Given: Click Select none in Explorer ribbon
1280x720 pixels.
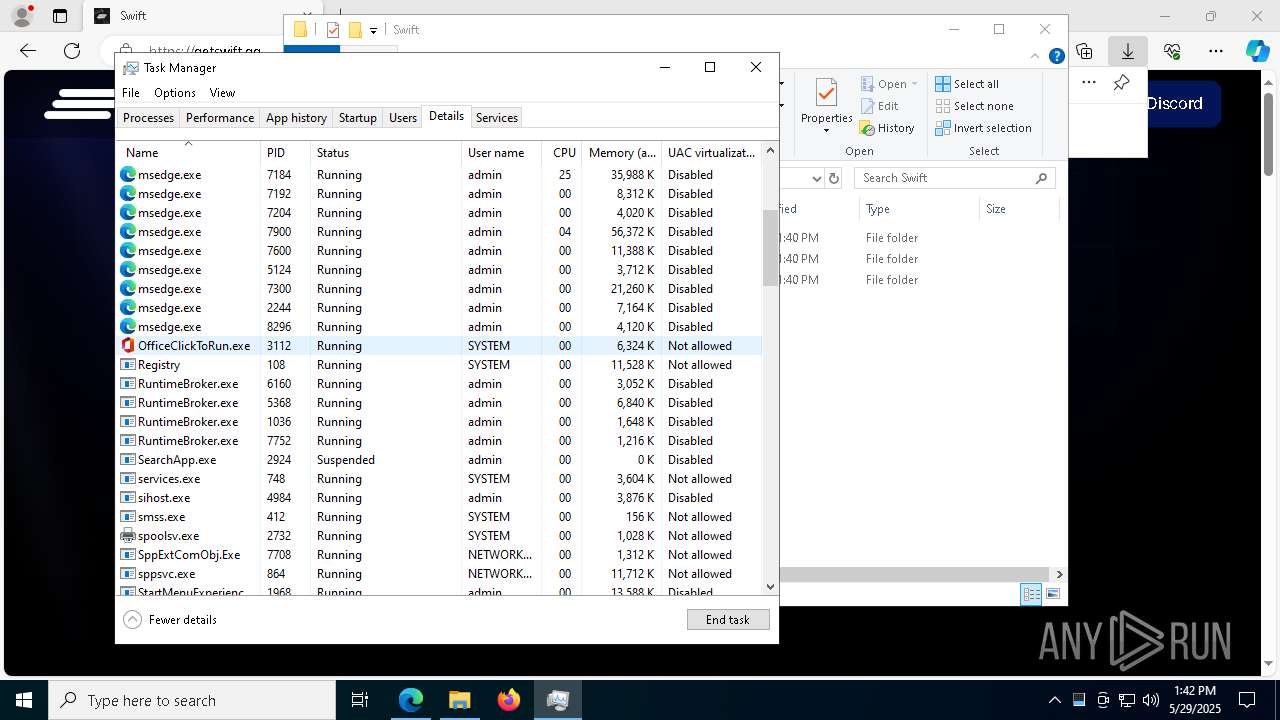Looking at the screenshot, I should 975,106.
